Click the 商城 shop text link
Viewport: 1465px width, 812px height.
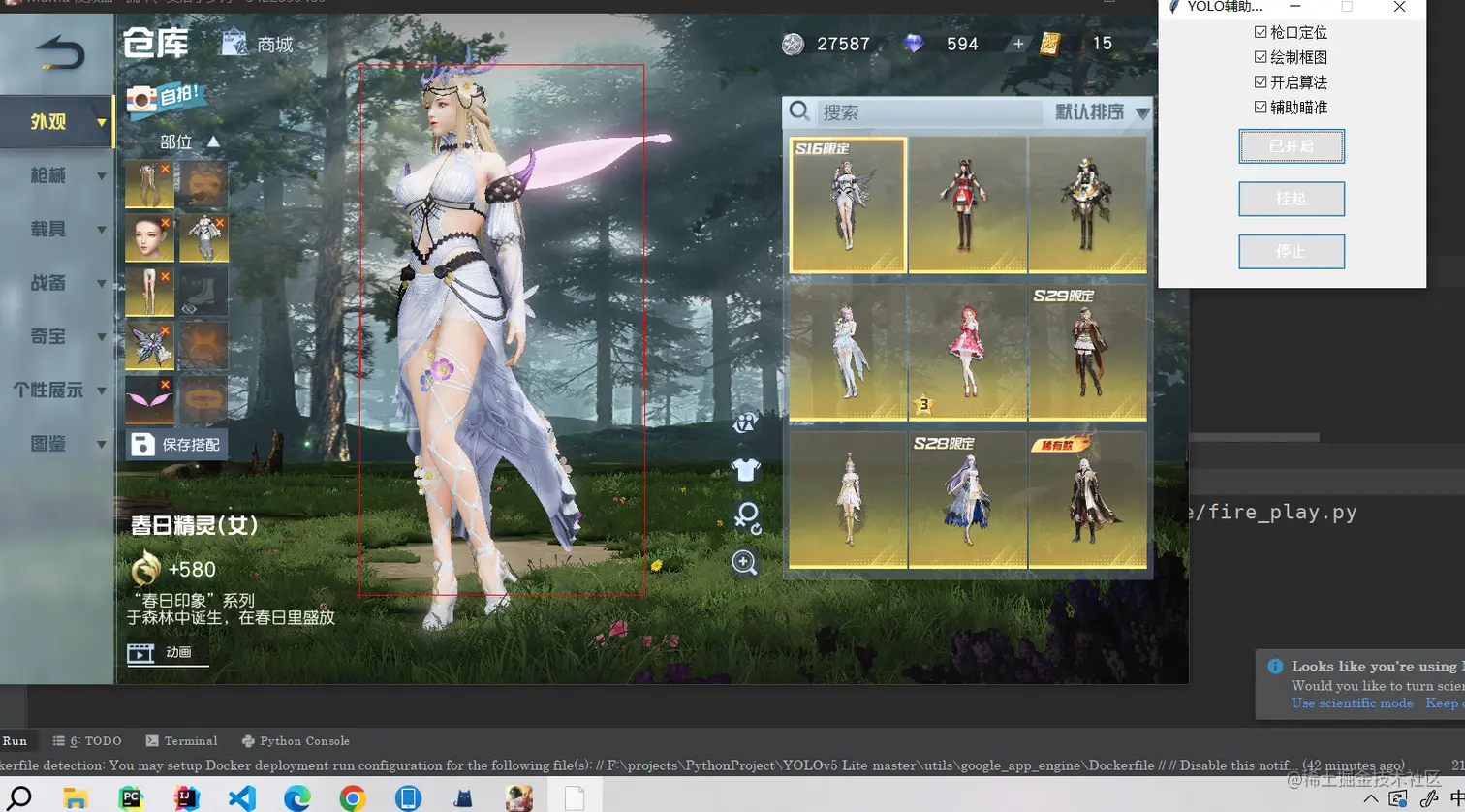[275, 45]
